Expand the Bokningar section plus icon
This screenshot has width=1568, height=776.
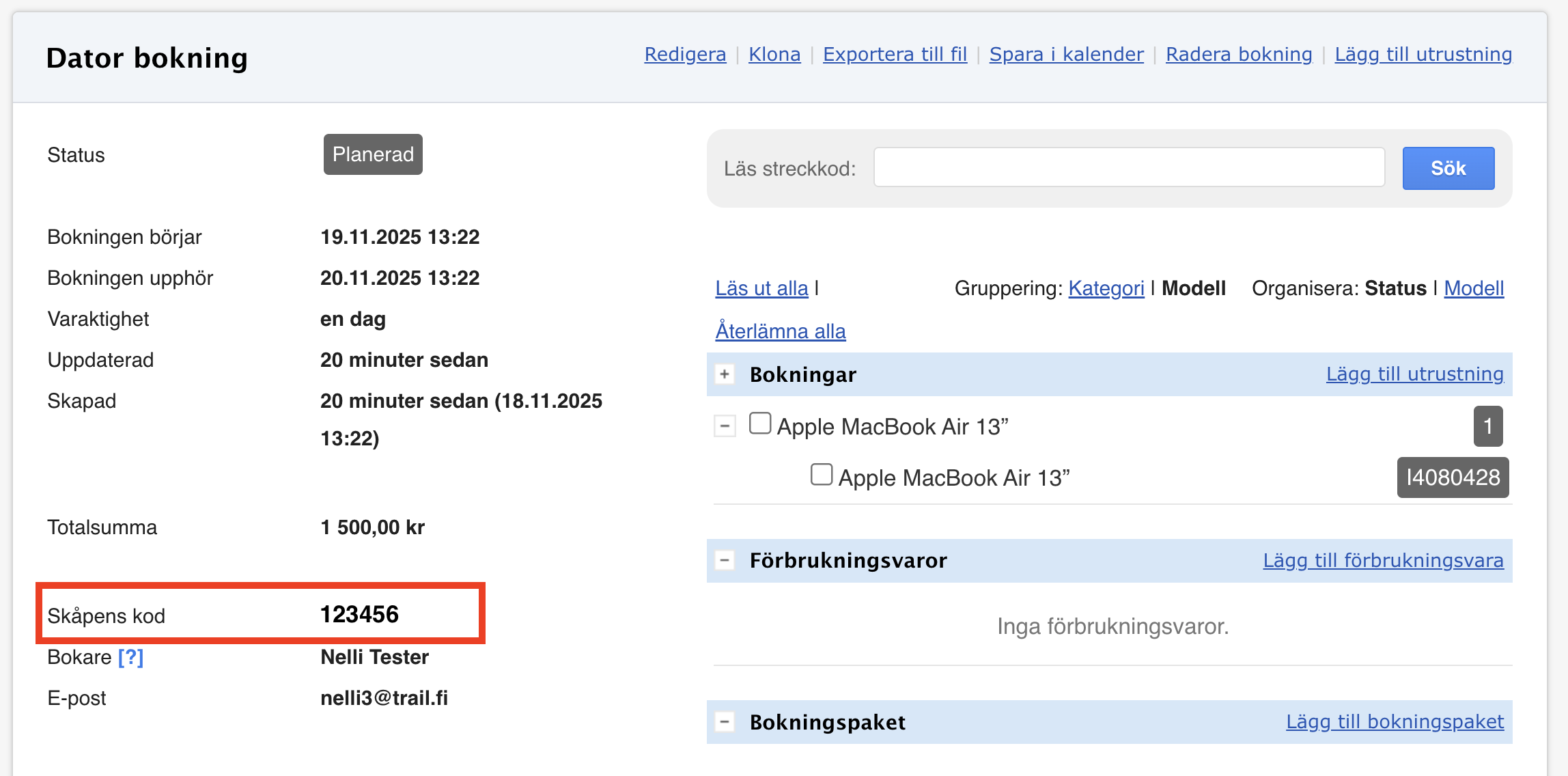point(725,374)
